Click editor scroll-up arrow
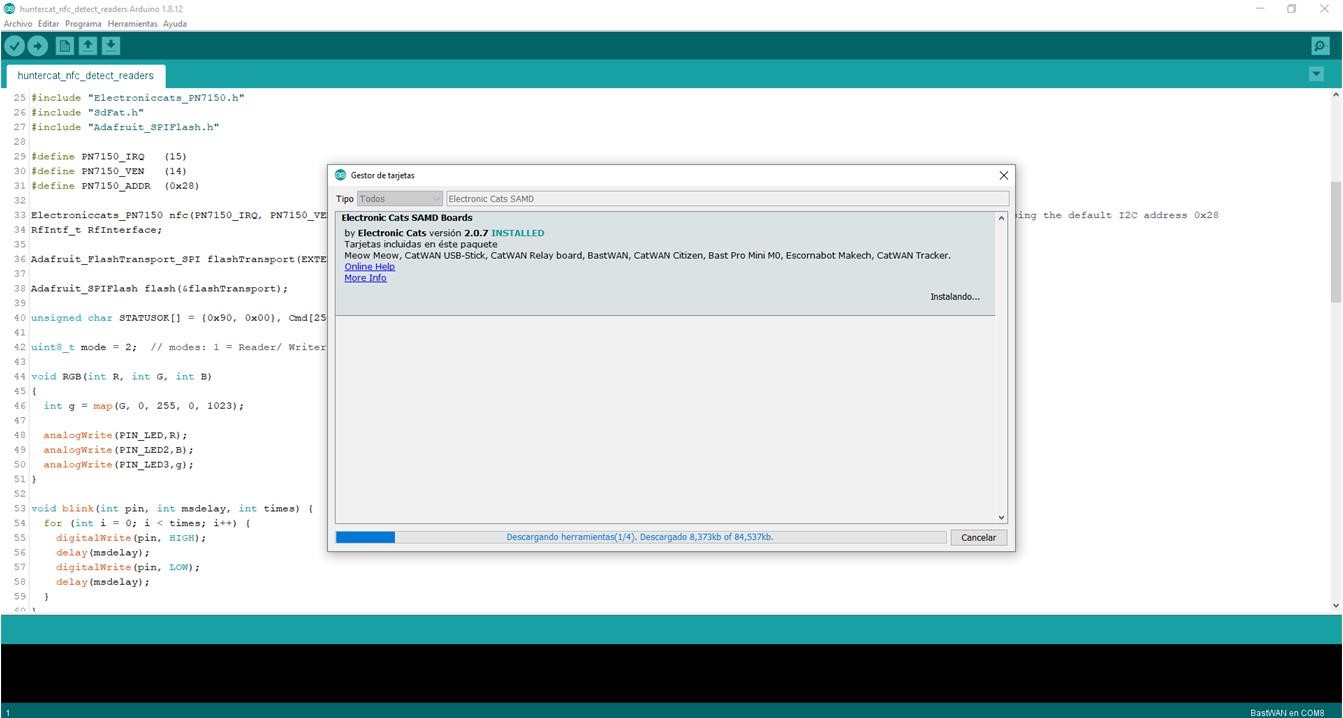 [x=1336, y=94]
